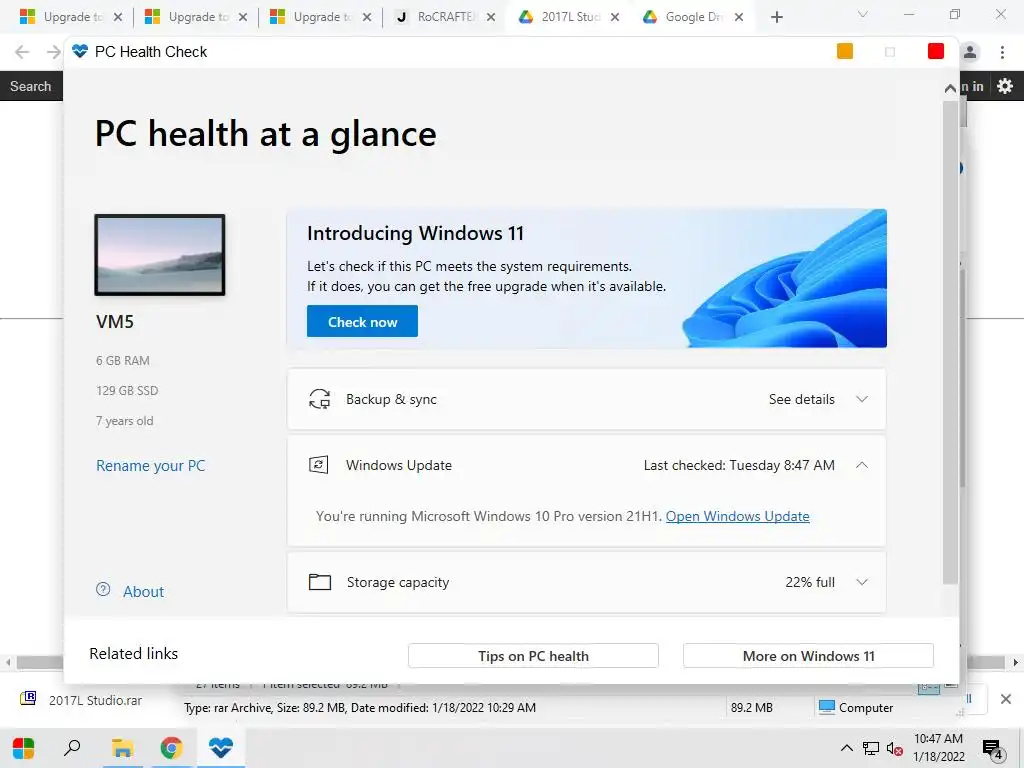Close the Chrome downloads bar
Image resolution: width=1024 pixels, height=768 pixels.
point(1006,699)
